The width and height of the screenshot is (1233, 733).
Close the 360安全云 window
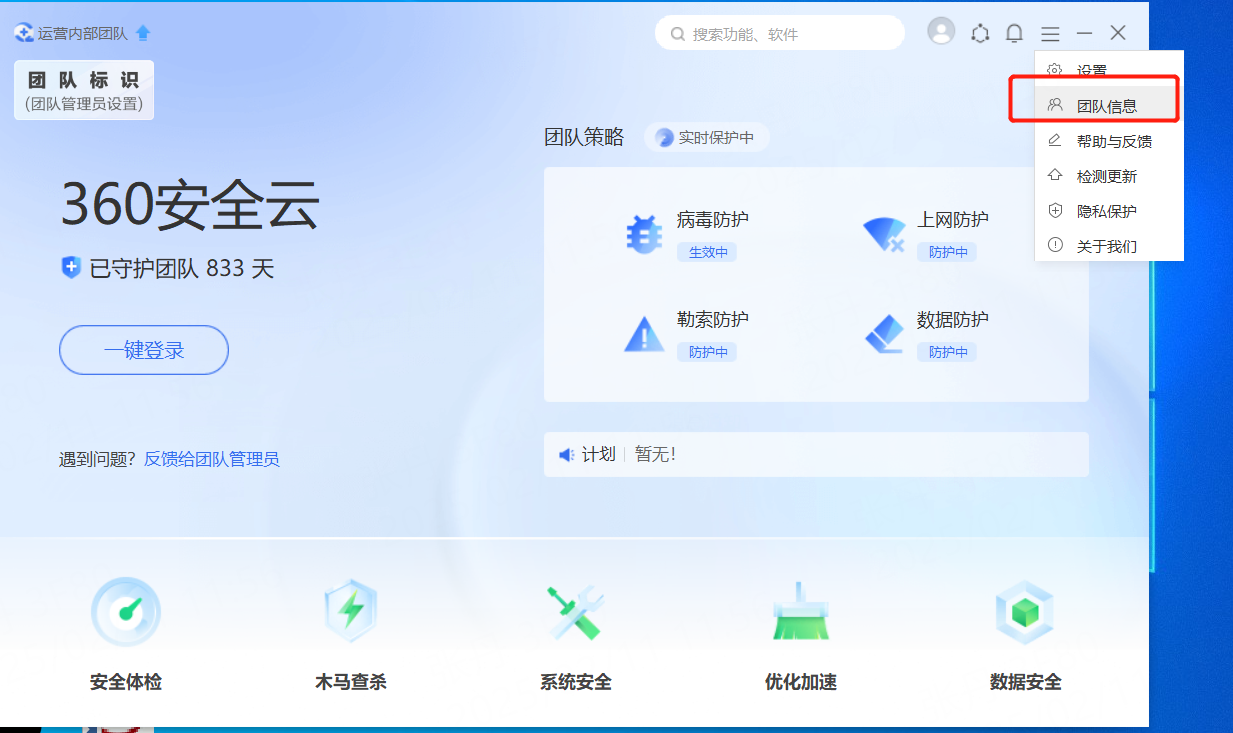point(1118,33)
